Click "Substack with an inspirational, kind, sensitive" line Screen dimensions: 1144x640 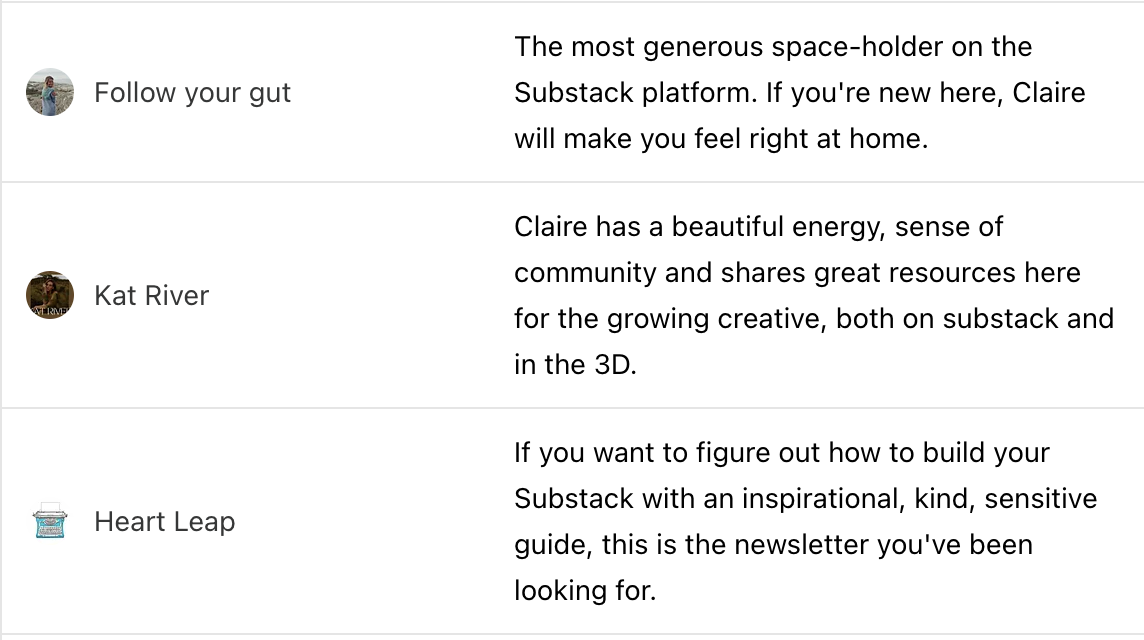coord(805,499)
